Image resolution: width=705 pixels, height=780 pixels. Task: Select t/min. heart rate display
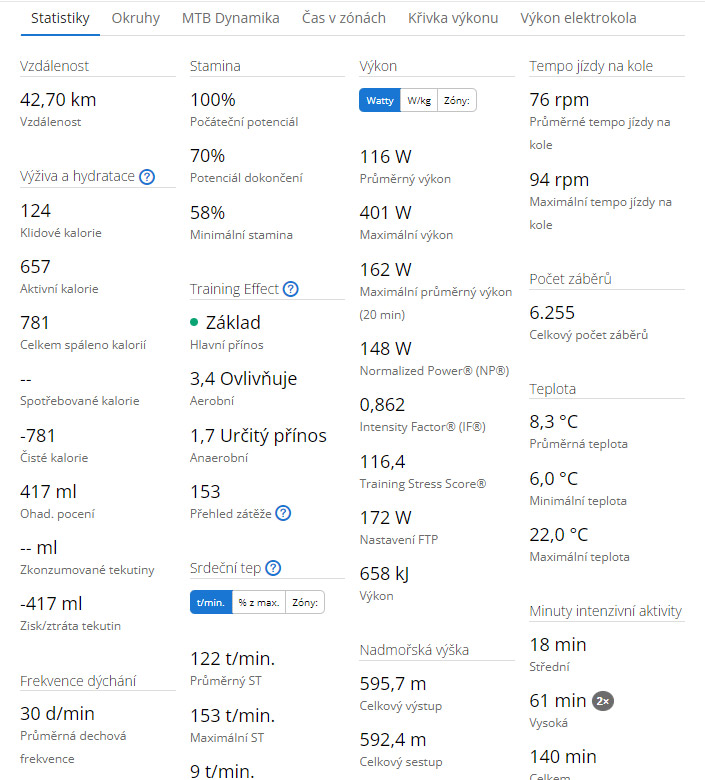click(210, 602)
